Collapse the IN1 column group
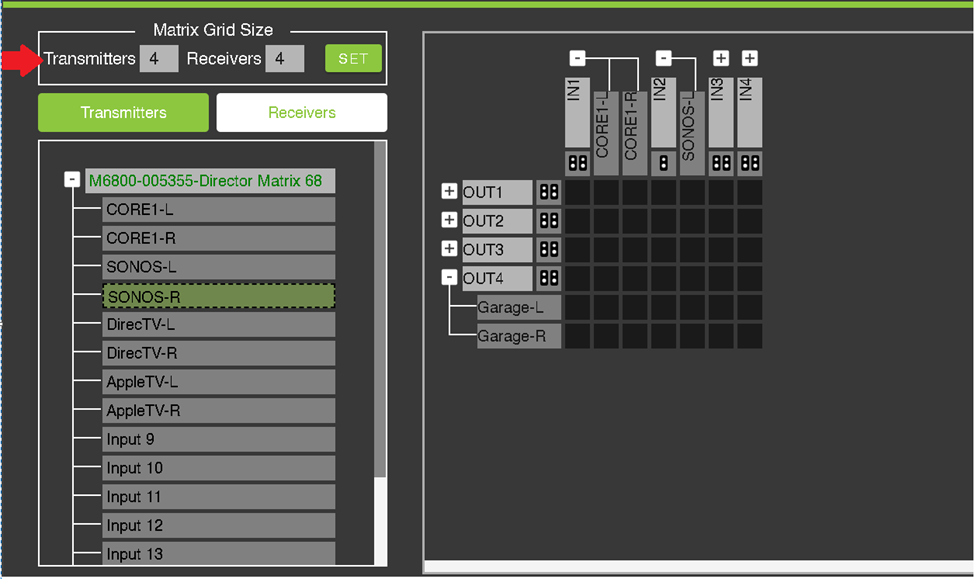975x579 pixels. click(577, 58)
